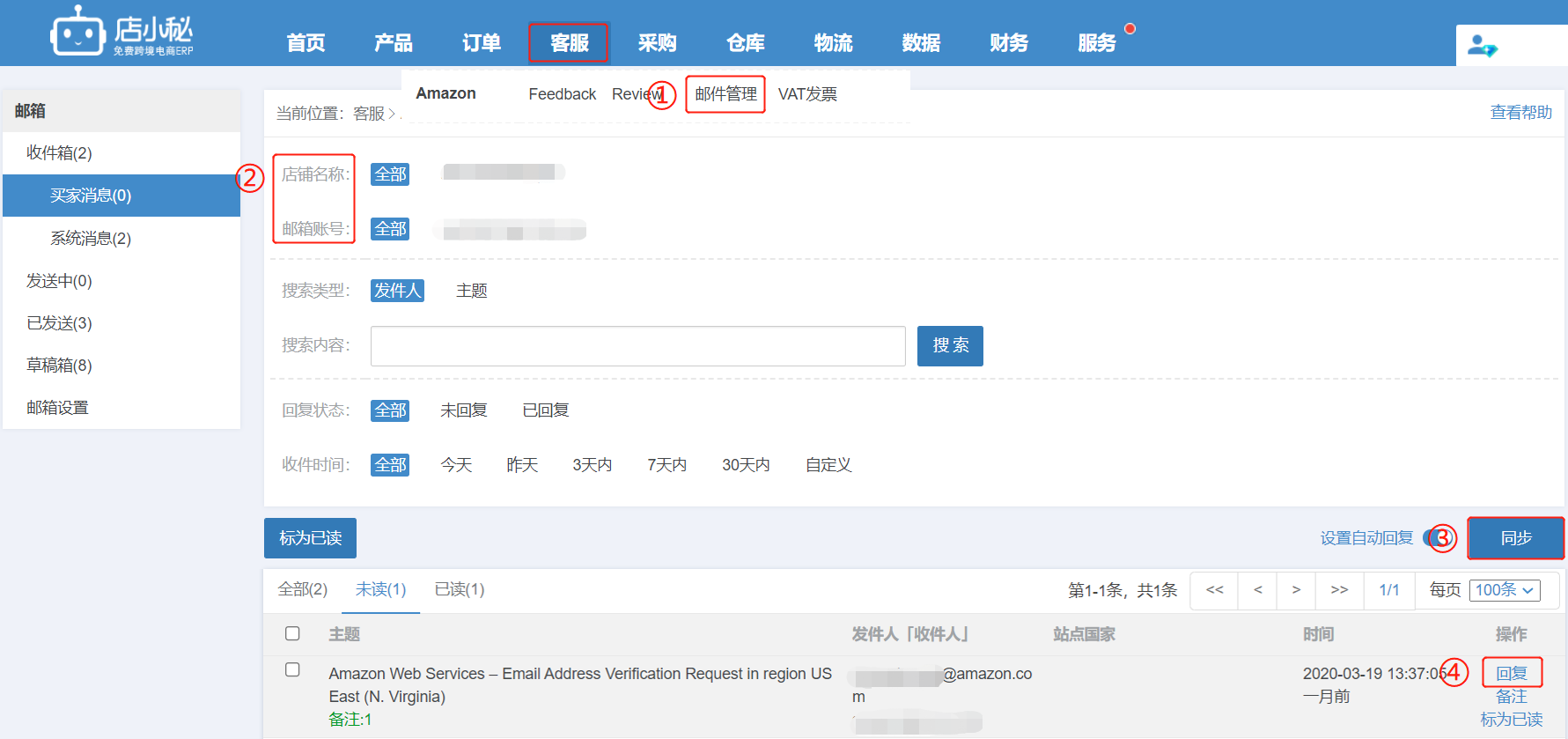Select VAT发票 in the submenu
Viewport: 1568px width, 739px height.
pos(807,94)
